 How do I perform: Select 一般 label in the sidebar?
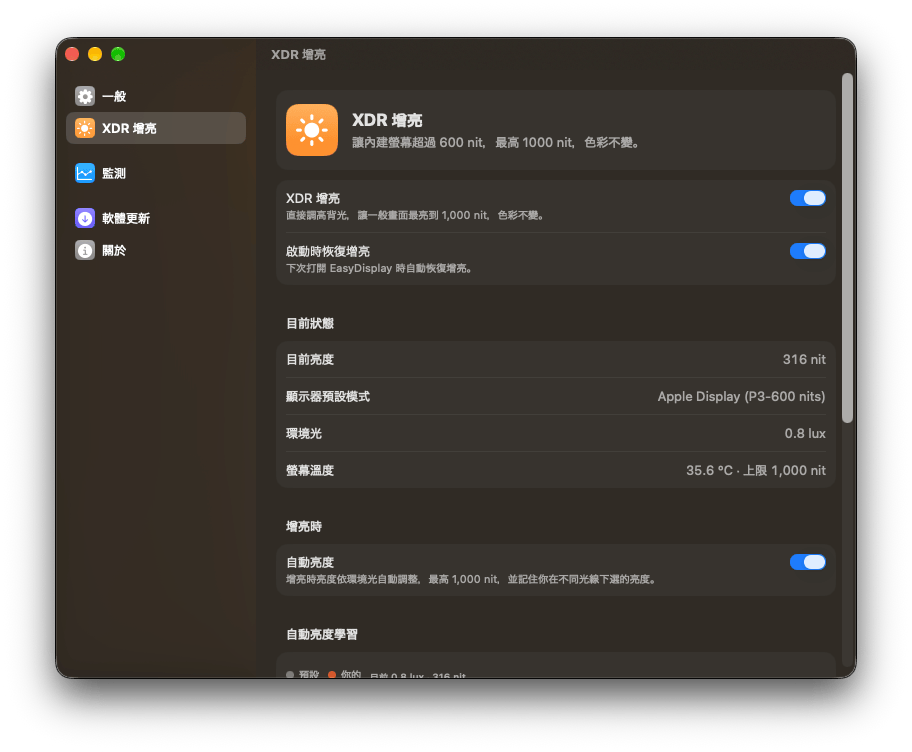pyautogui.click(x=114, y=96)
